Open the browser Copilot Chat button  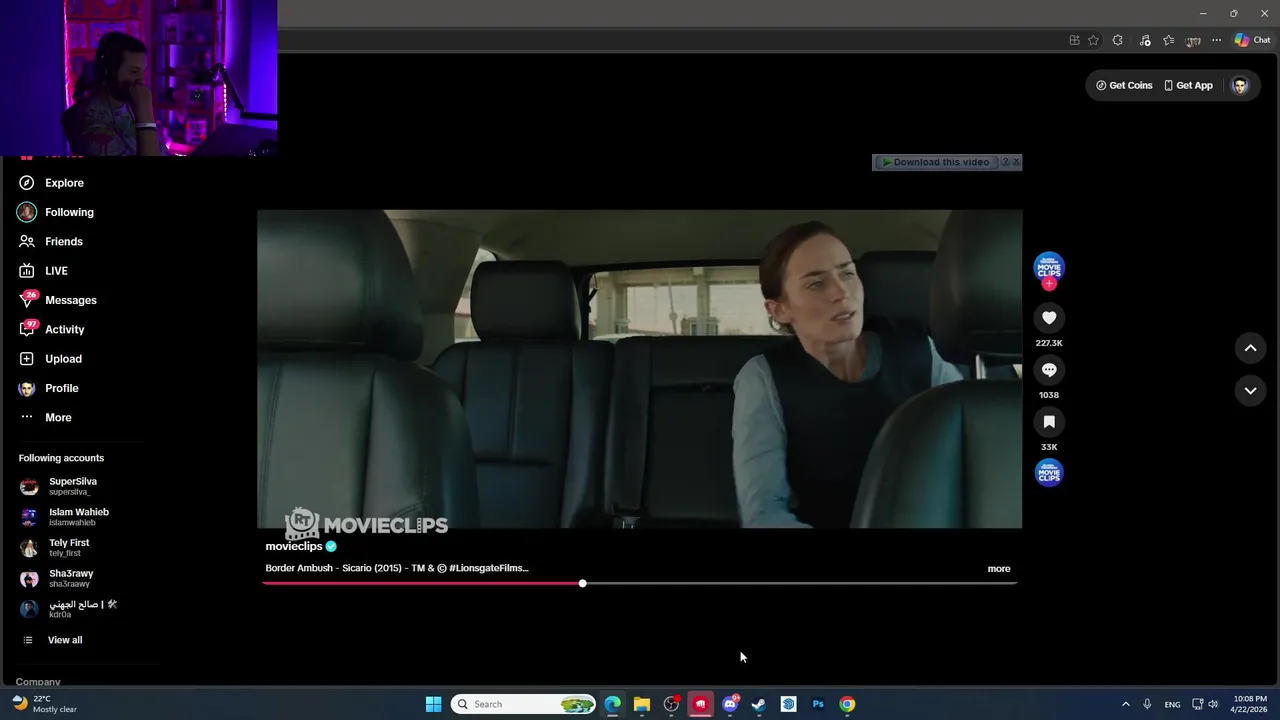coord(1252,40)
